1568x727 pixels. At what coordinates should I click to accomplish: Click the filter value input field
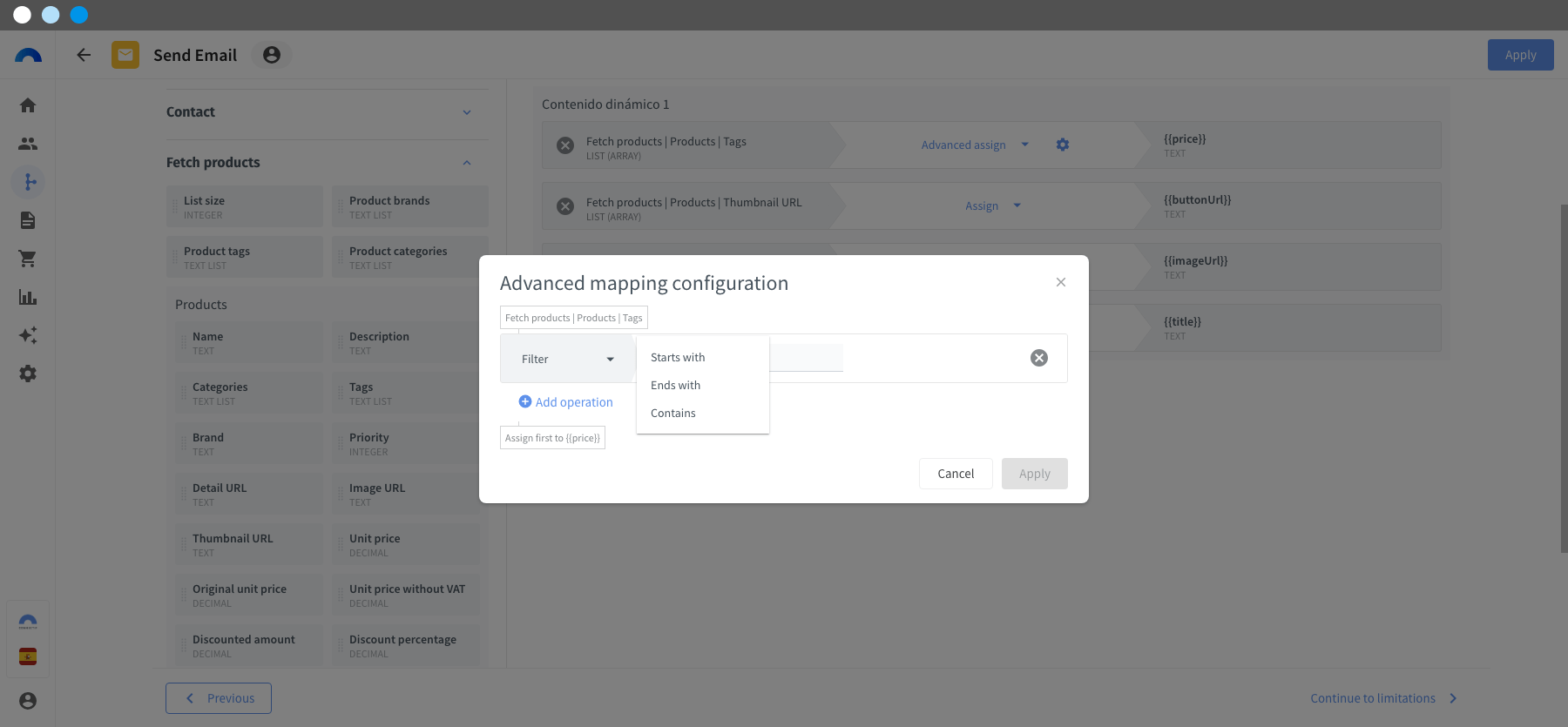807,358
